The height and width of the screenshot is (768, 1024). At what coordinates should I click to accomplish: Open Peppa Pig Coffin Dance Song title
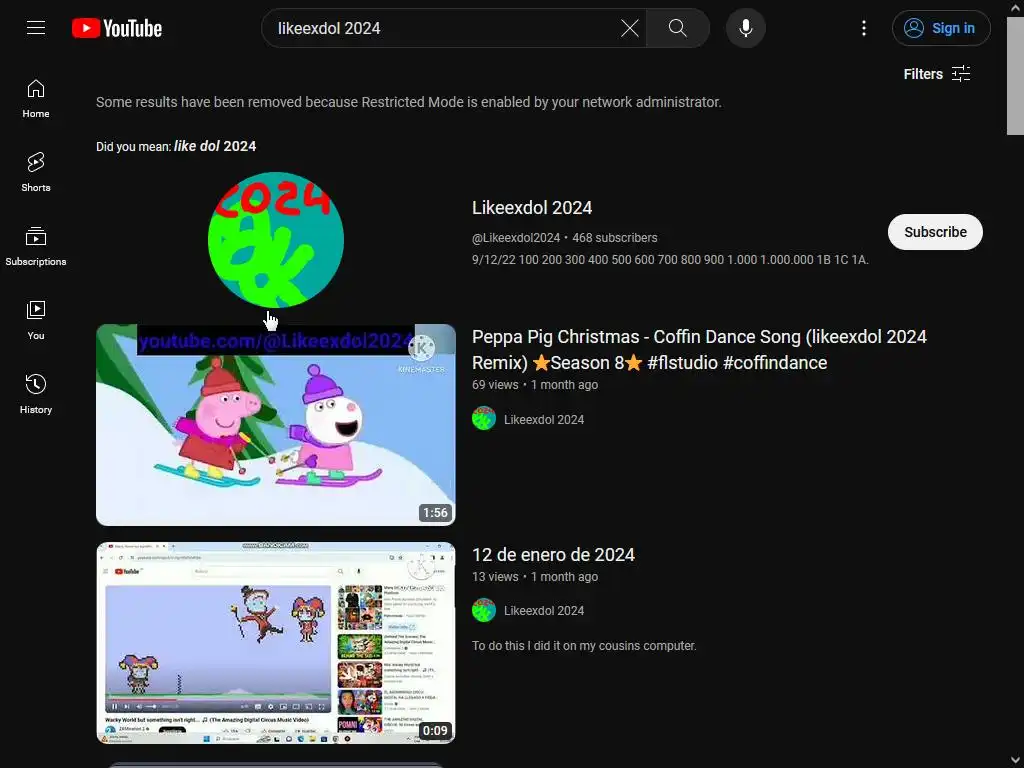(x=699, y=349)
